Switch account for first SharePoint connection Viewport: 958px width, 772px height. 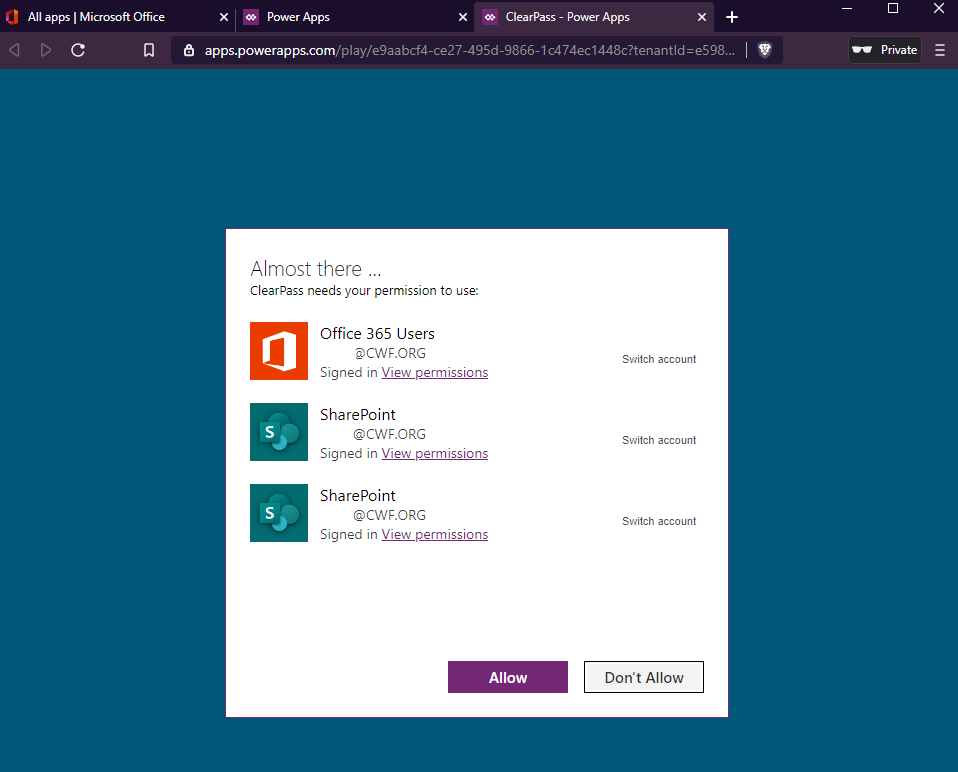point(659,440)
